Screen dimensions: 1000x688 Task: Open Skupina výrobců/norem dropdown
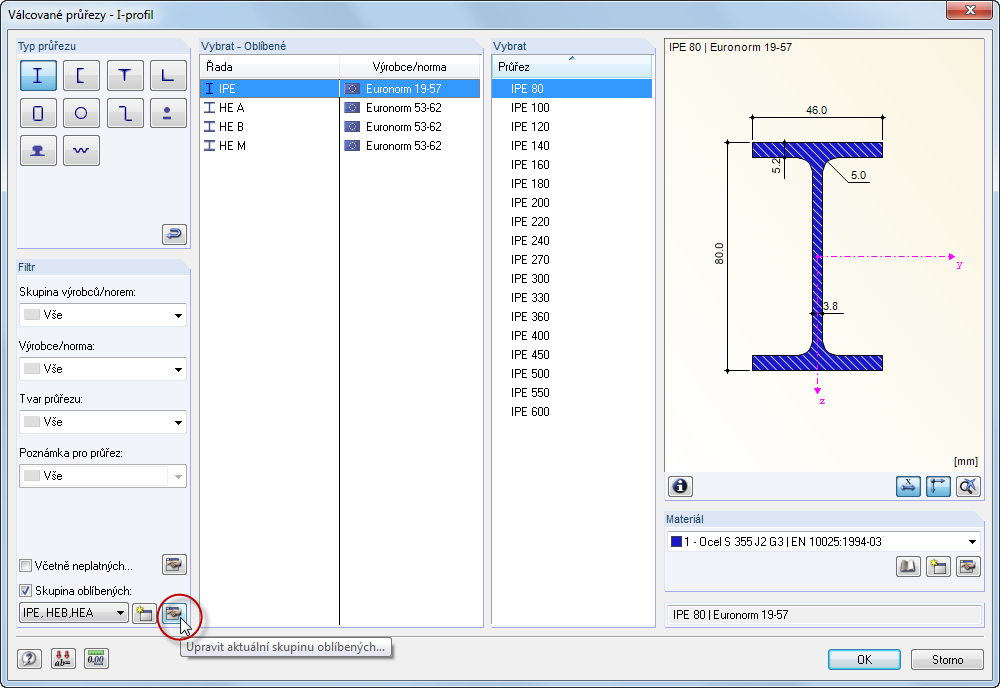(103, 315)
